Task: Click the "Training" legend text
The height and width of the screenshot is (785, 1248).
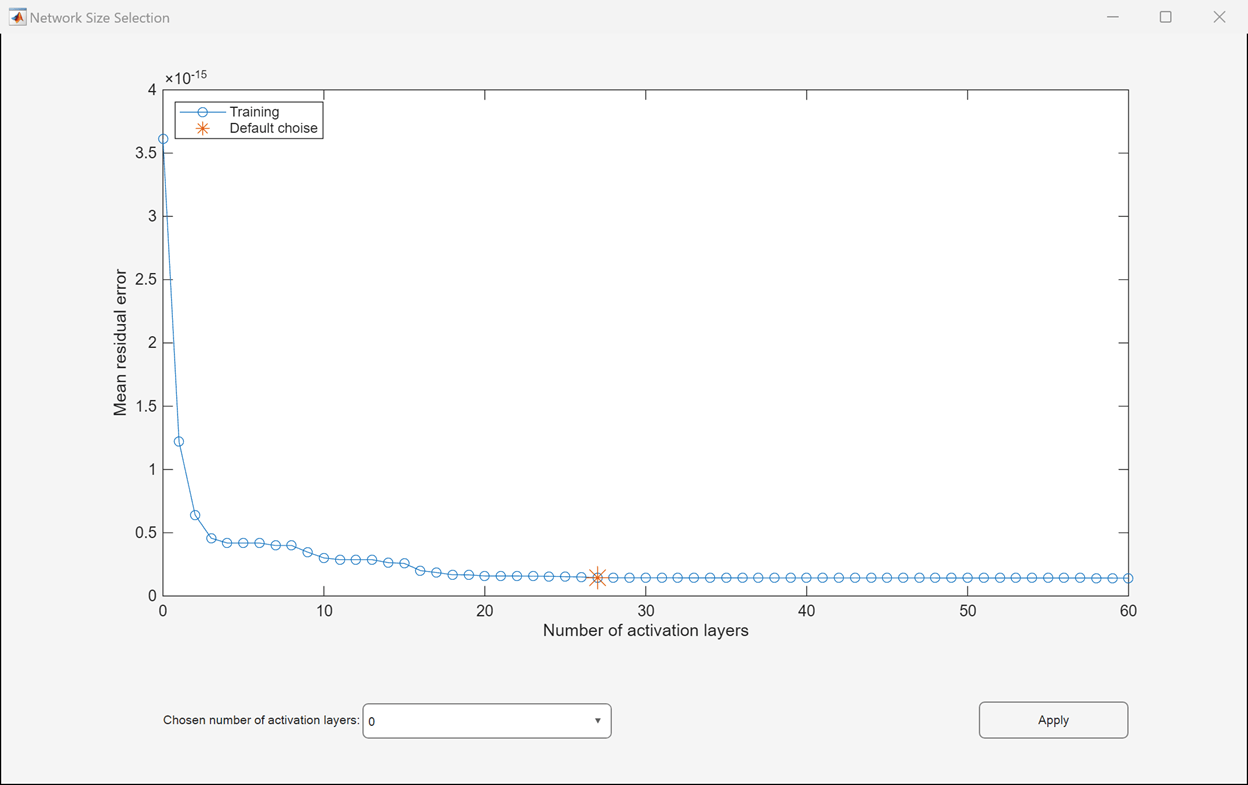Action: (x=254, y=112)
